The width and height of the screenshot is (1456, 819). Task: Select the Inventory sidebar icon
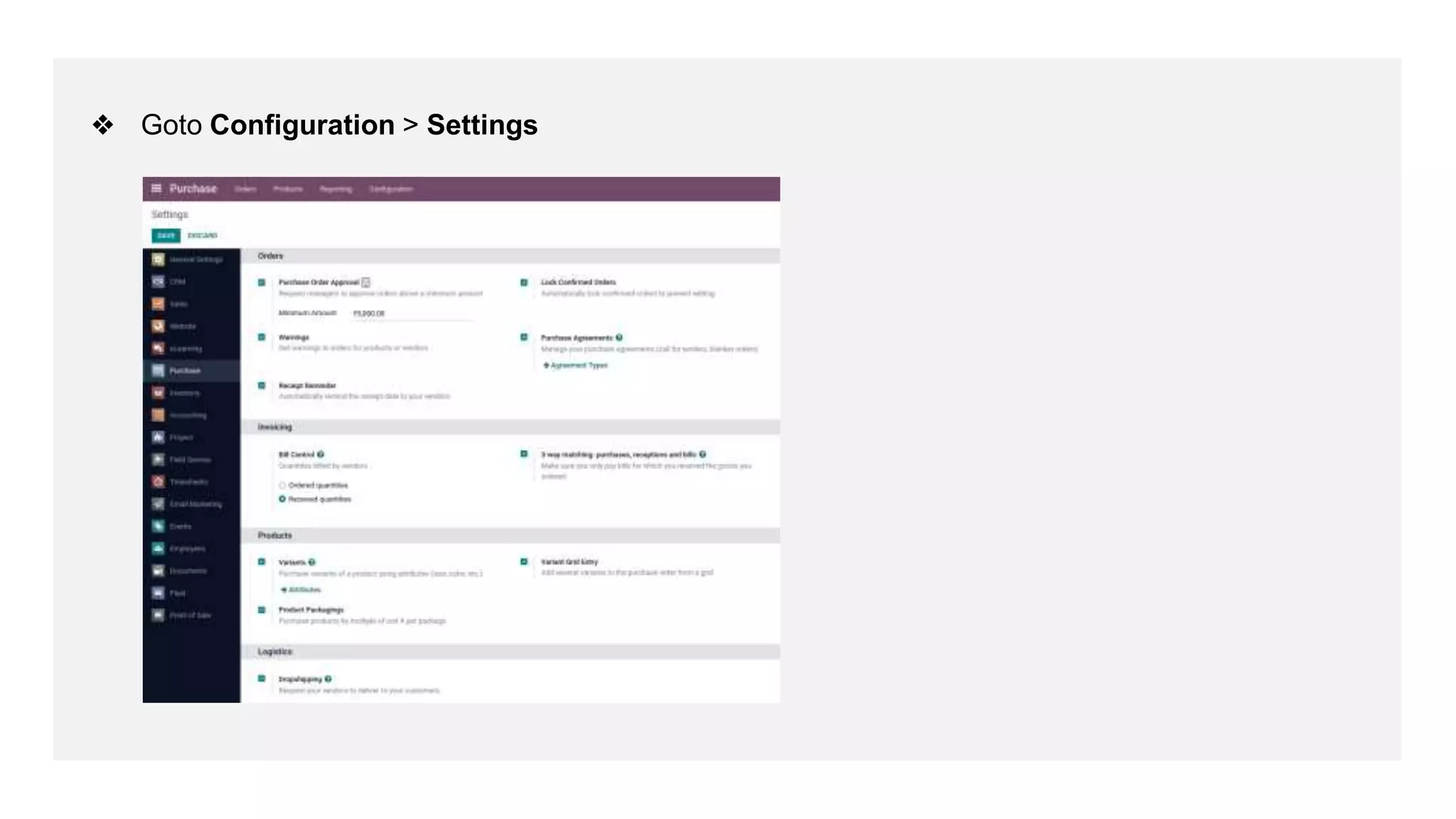[x=158, y=392]
